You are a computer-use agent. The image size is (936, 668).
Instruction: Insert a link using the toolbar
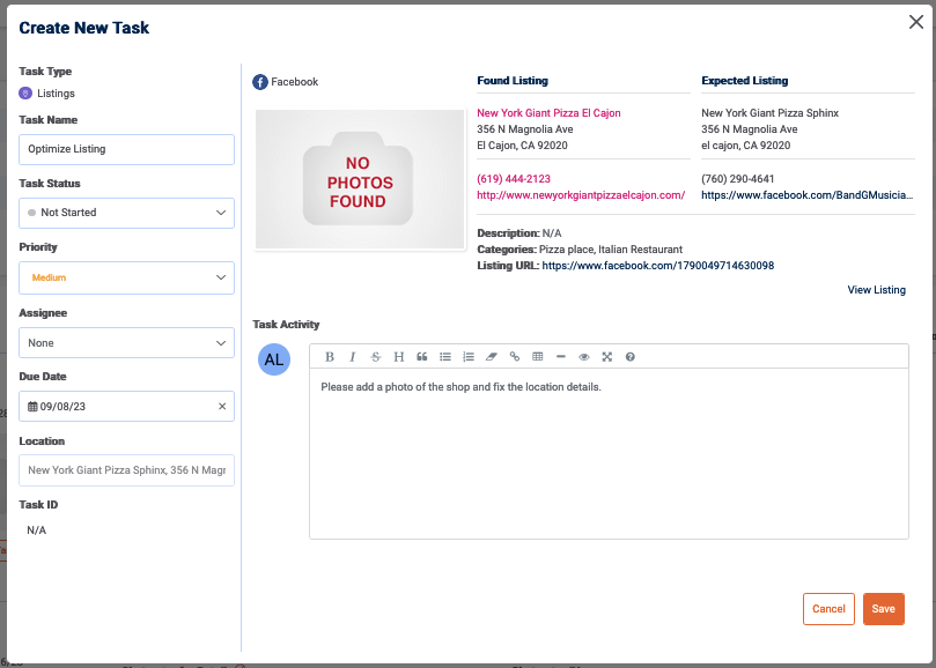[x=515, y=357]
